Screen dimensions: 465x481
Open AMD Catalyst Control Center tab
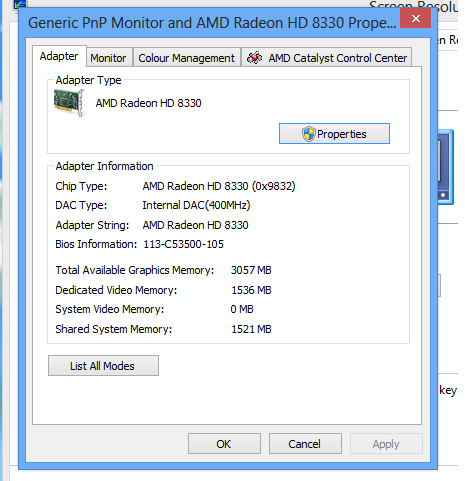(327, 58)
